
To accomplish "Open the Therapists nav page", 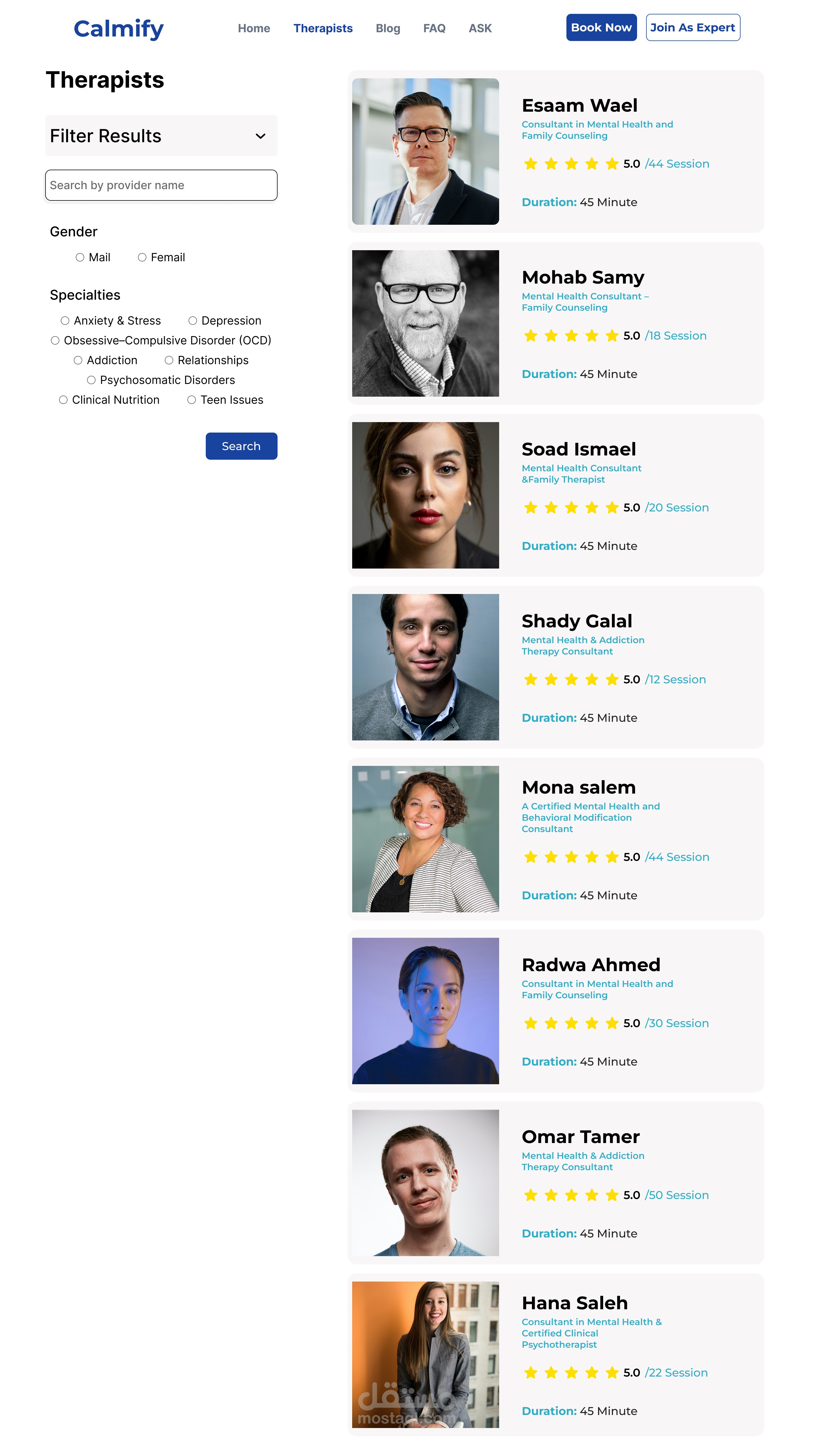I will coord(322,28).
